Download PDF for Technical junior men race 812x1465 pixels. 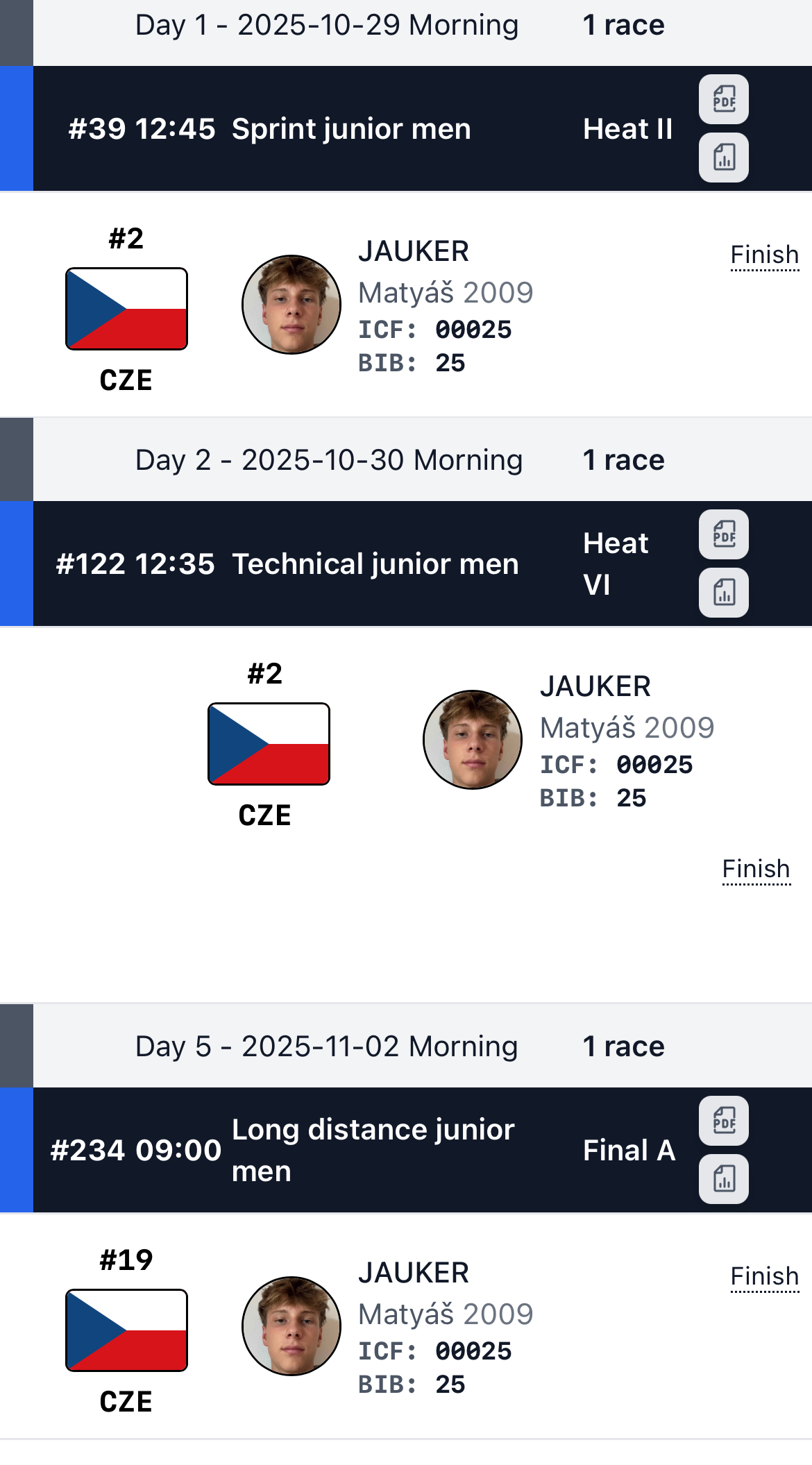[x=723, y=534]
